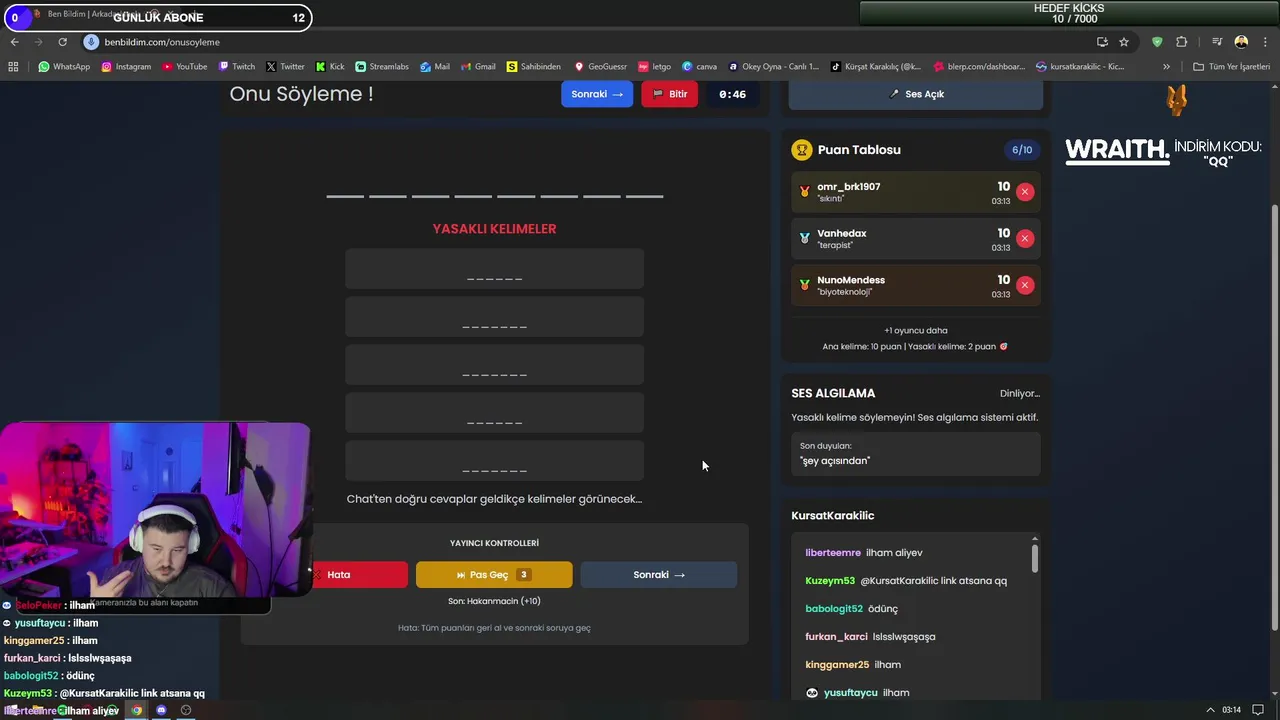Open the letgo bookmark
1280x720 pixels.
pyautogui.click(x=655, y=67)
